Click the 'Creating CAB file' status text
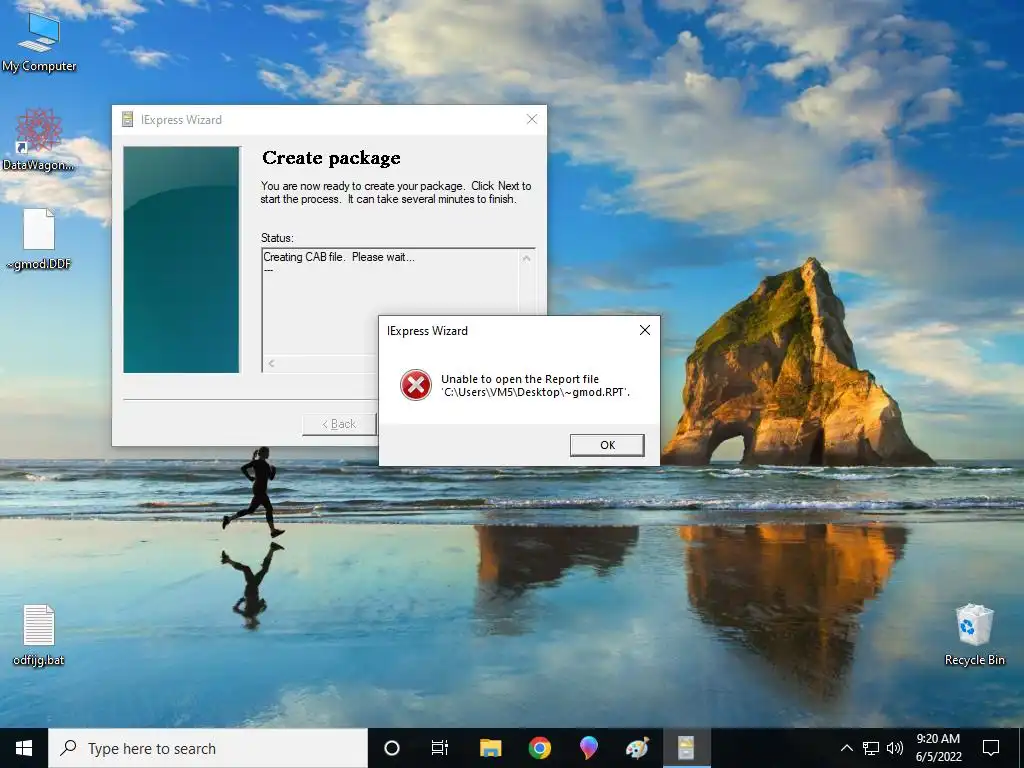The width and height of the screenshot is (1024, 768). (339, 257)
